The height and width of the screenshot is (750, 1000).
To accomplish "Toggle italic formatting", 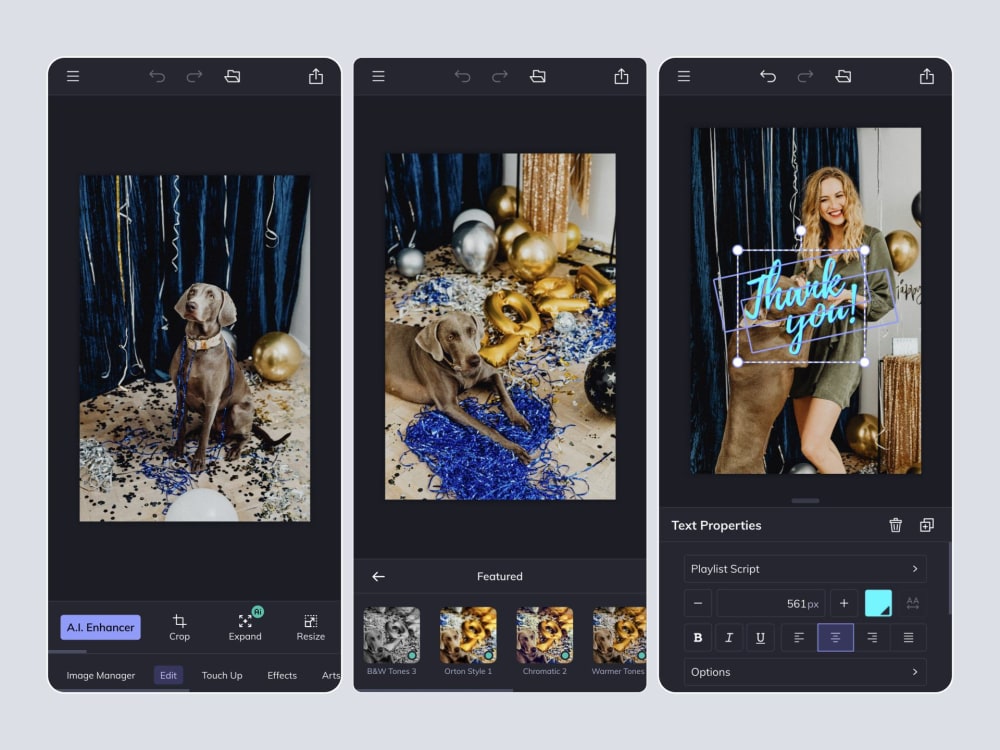I will pos(729,638).
